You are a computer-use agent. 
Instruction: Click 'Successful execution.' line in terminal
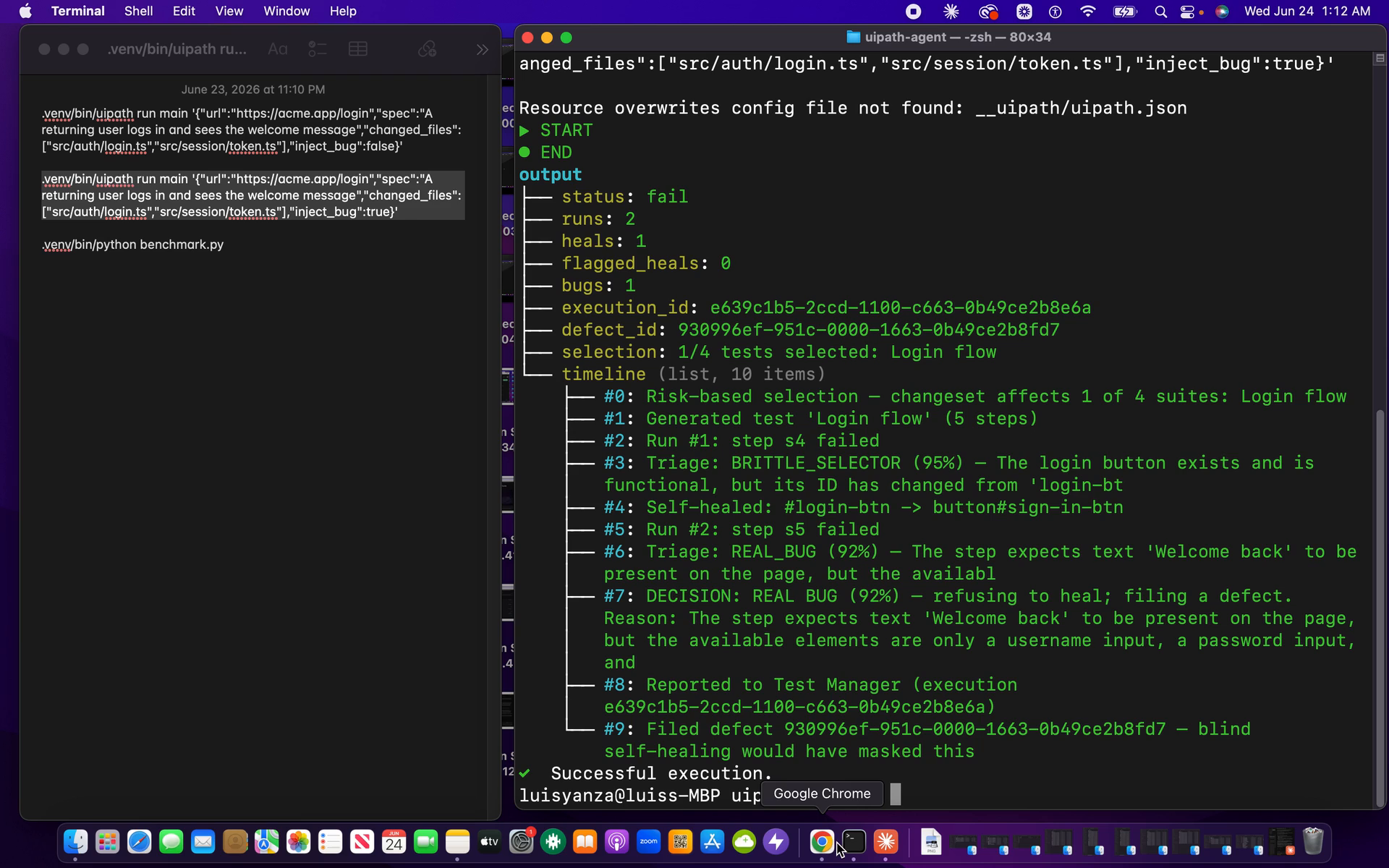(661, 773)
